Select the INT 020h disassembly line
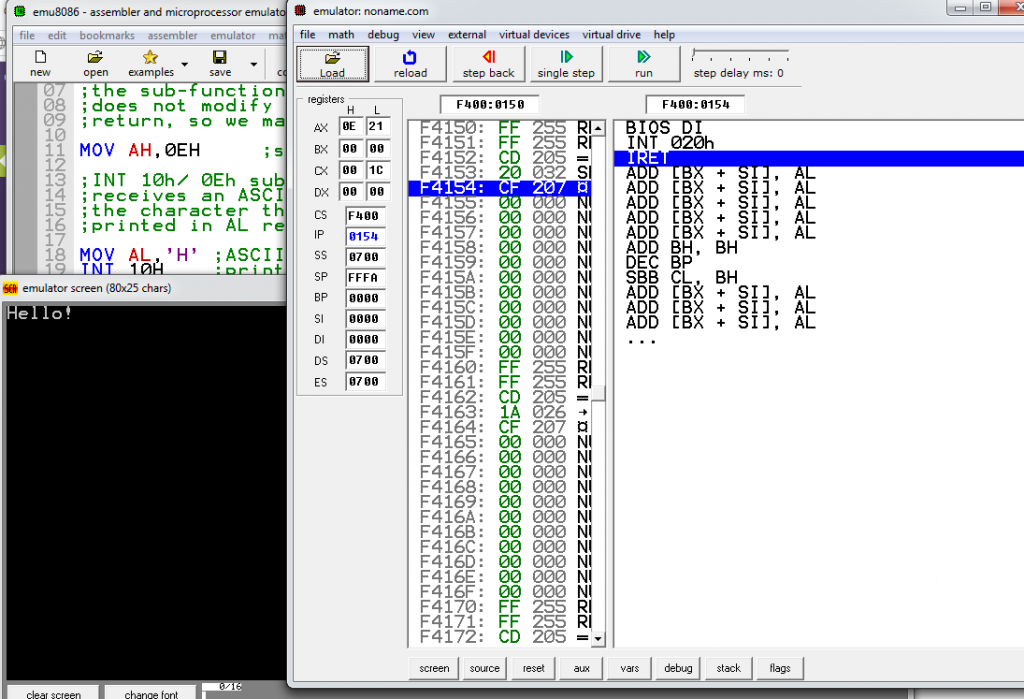1024x699 pixels. (670, 143)
